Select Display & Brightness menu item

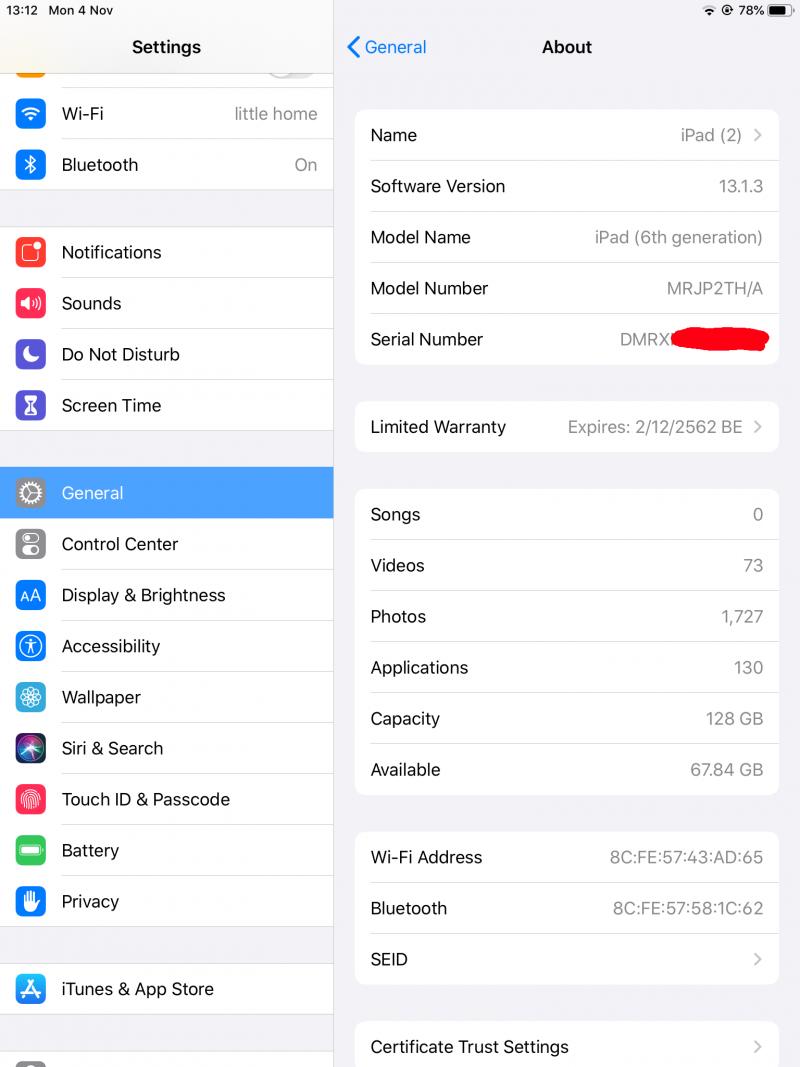[x=167, y=595]
